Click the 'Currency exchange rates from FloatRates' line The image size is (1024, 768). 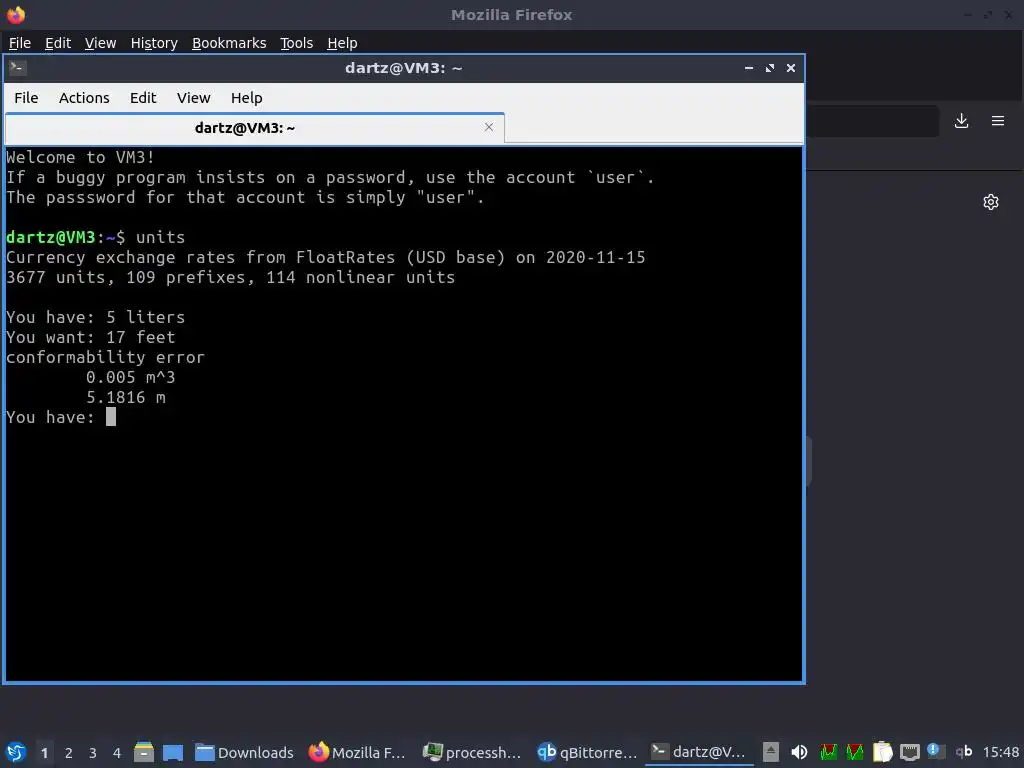pyautogui.click(x=325, y=257)
